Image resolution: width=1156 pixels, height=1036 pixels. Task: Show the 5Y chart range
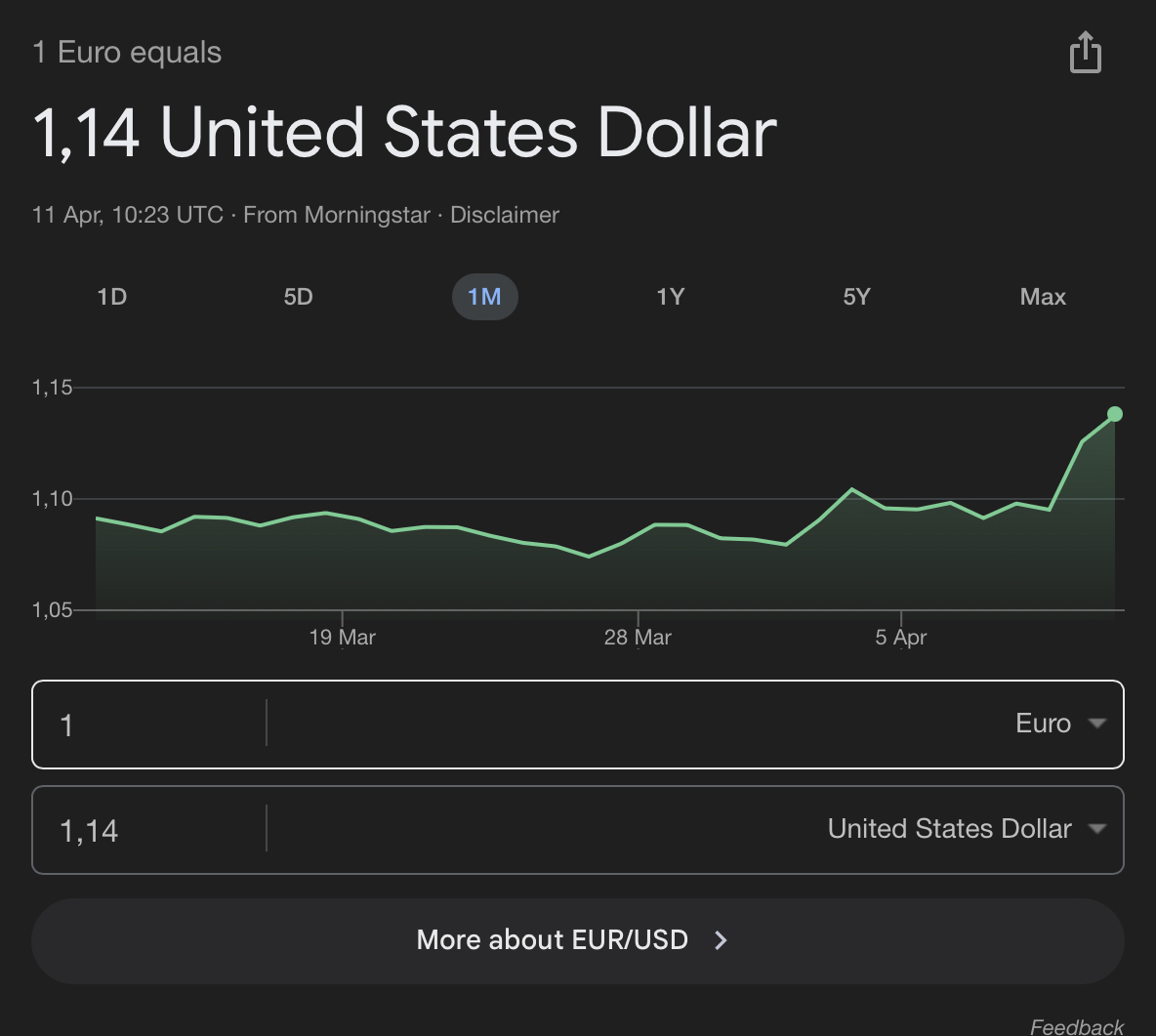(x=856, y=297)
